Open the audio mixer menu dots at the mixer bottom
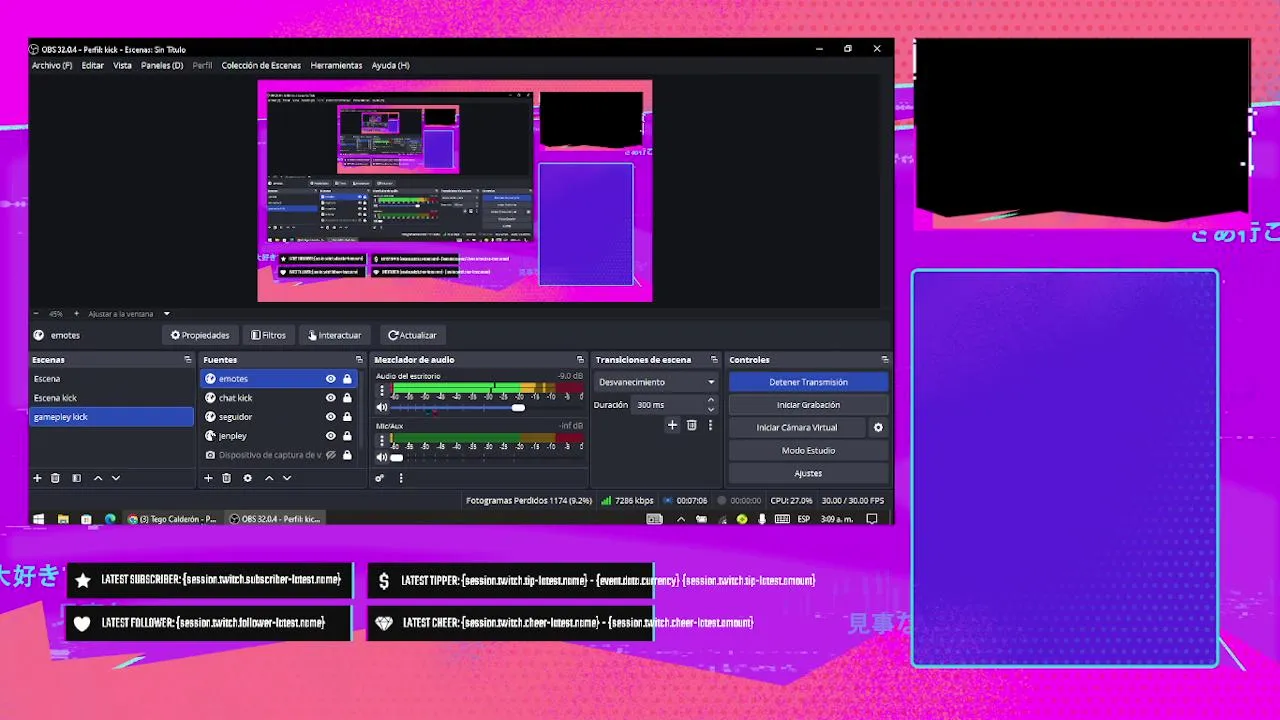The width and height of the screenshot is (1280, 720). (x=401, y=478)
